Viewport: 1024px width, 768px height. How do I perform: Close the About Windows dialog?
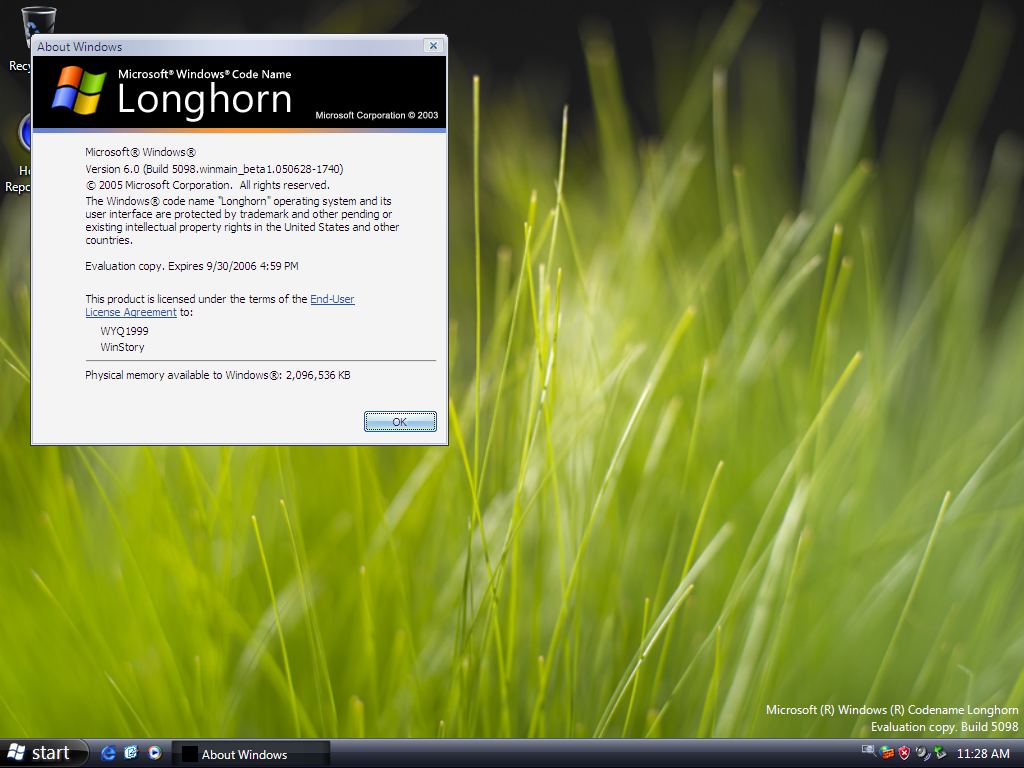(x=433, y=46)
